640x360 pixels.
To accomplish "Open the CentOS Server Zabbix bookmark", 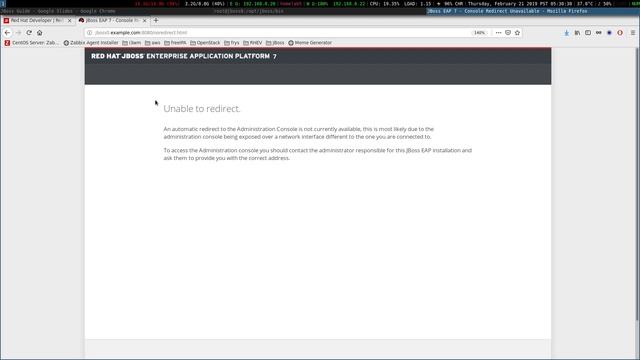I will pos(32,42).
